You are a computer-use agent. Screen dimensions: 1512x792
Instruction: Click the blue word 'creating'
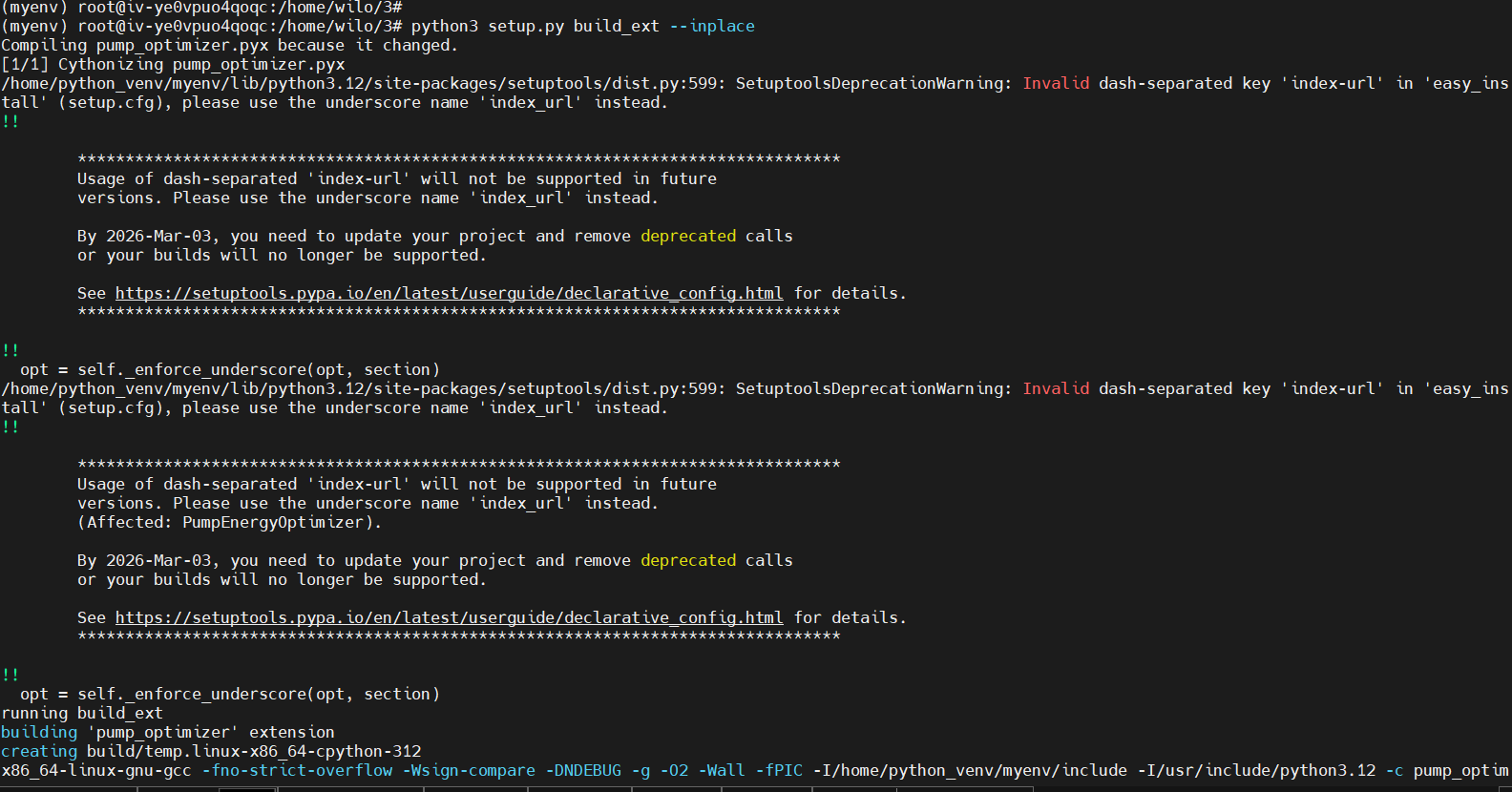(x=39, y=751)
